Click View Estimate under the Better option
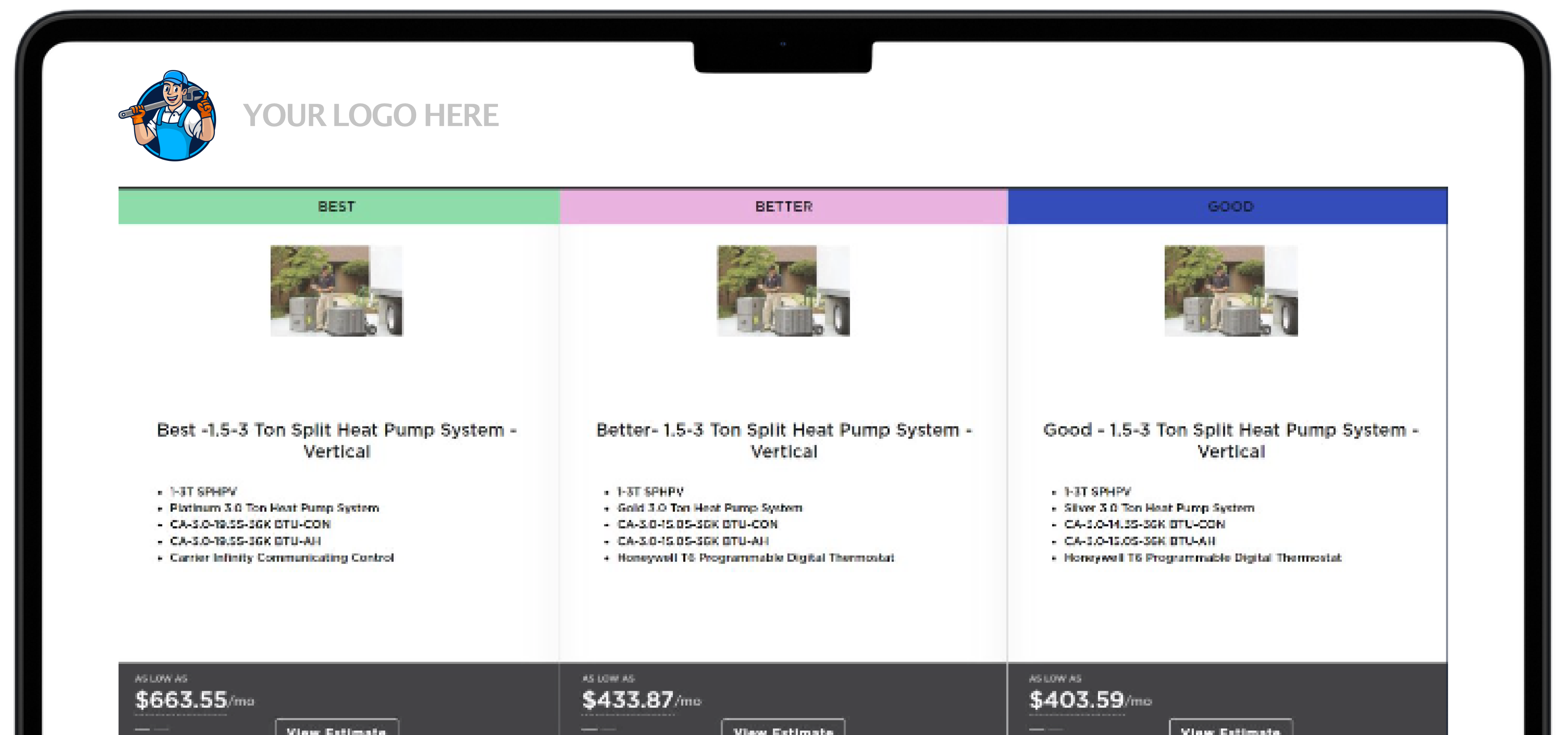This screenshot has height=735, width=1568. [784, 728]
